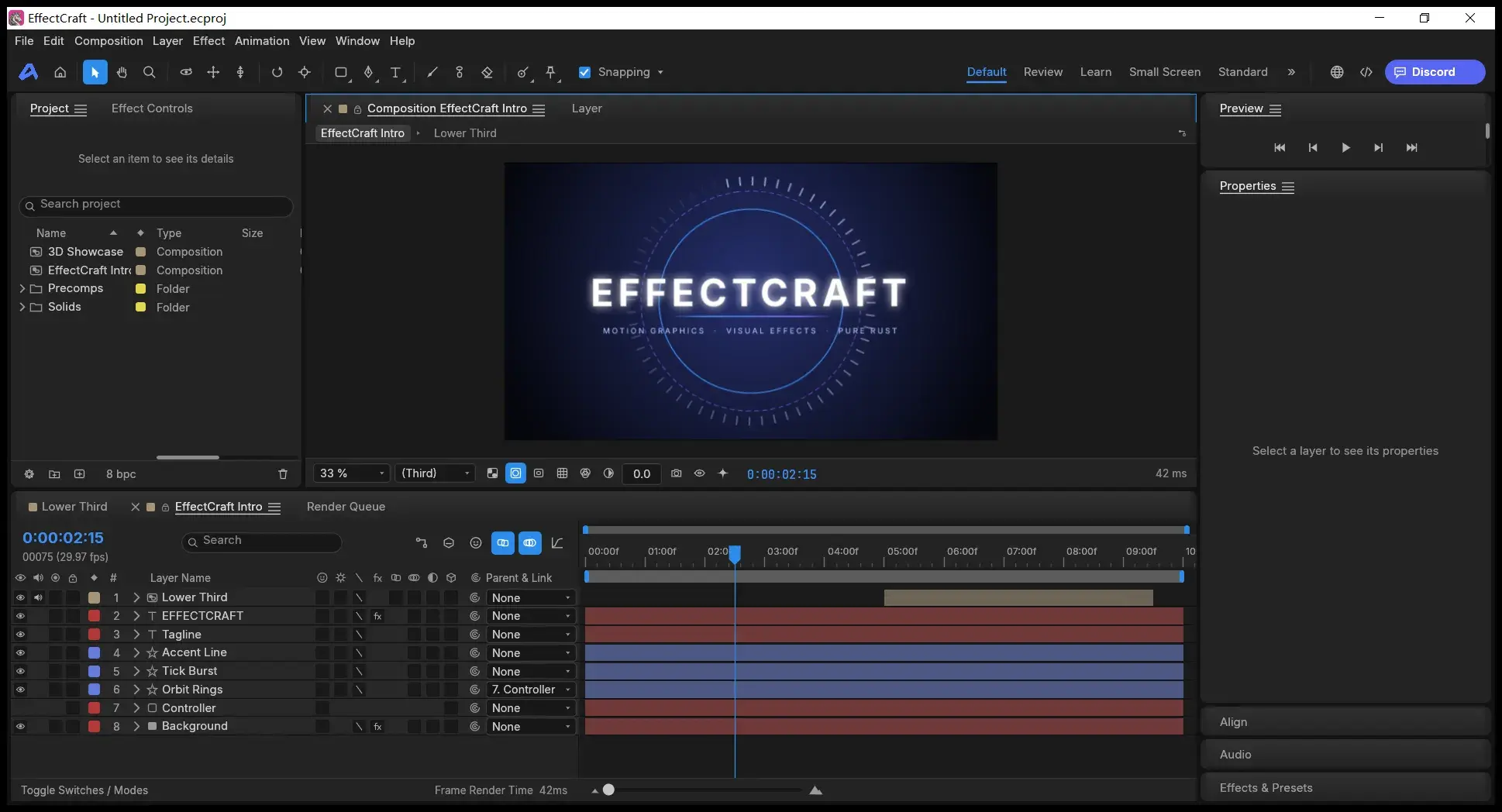
Task: Create new folder in Project panel
Action: point(54,474)
